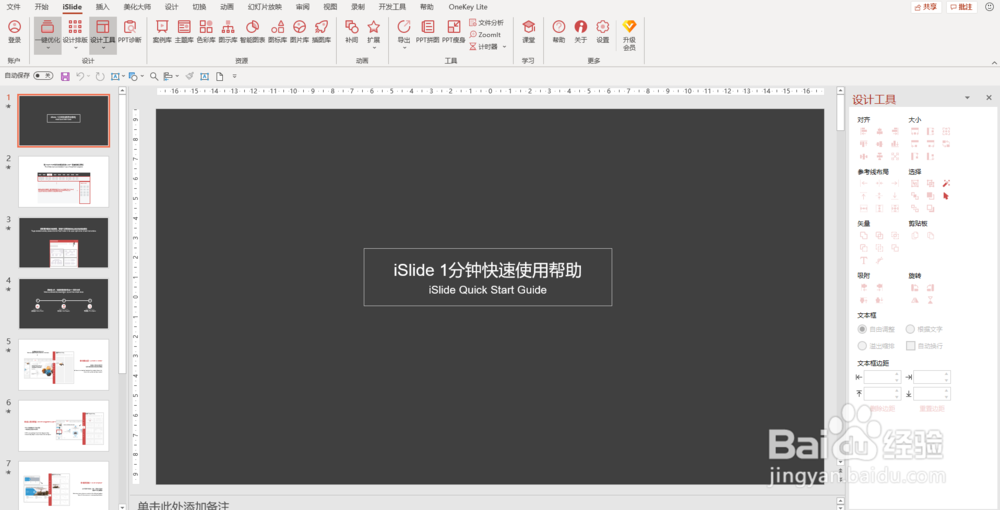Image resolution: width=1000 pixels, height=510 pixels.
Task: Click the red cursor arrow selection icon
Action: click(946, 196)
